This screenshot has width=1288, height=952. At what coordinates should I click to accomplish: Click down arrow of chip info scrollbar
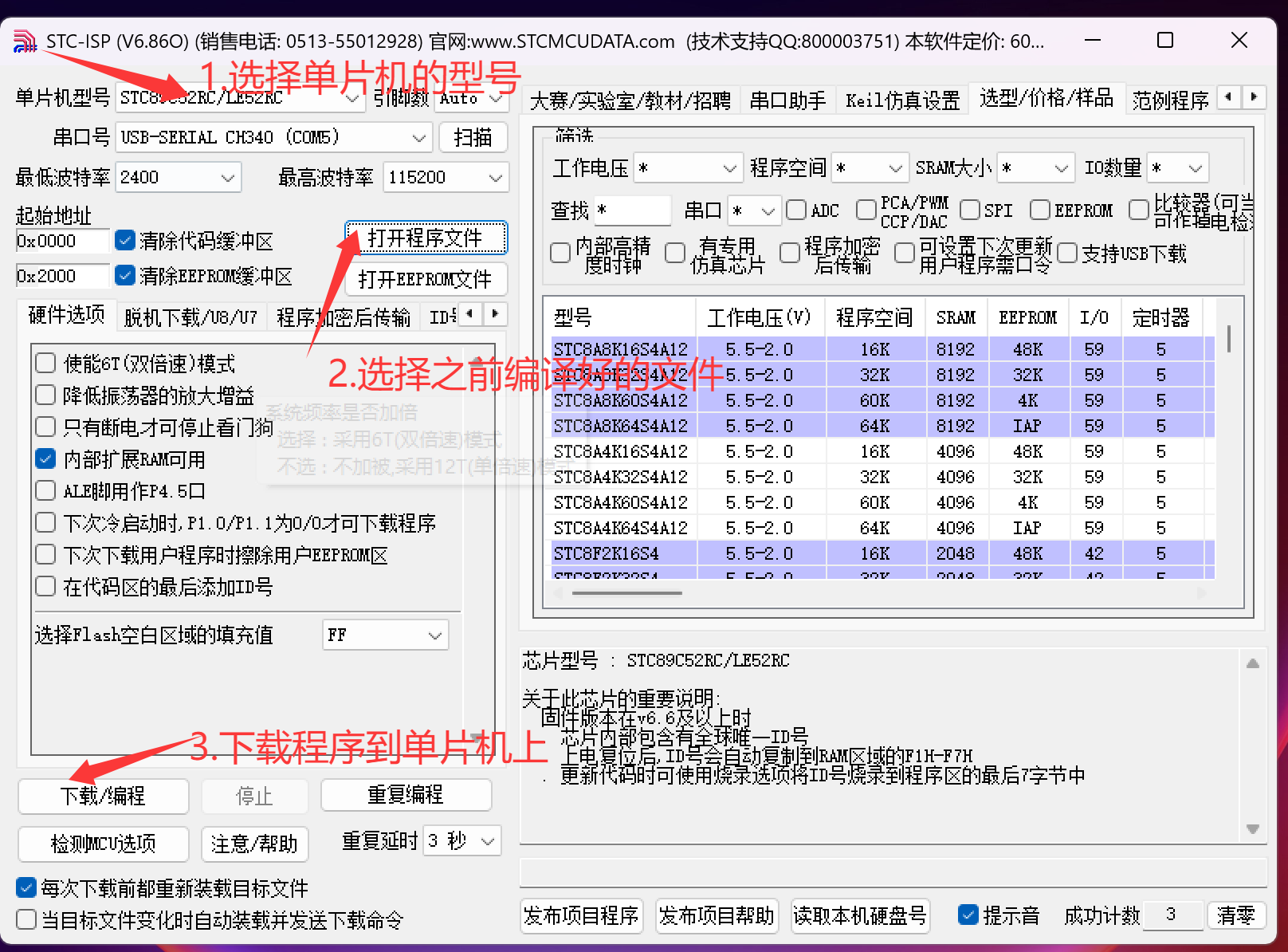tap(1253, 829)
